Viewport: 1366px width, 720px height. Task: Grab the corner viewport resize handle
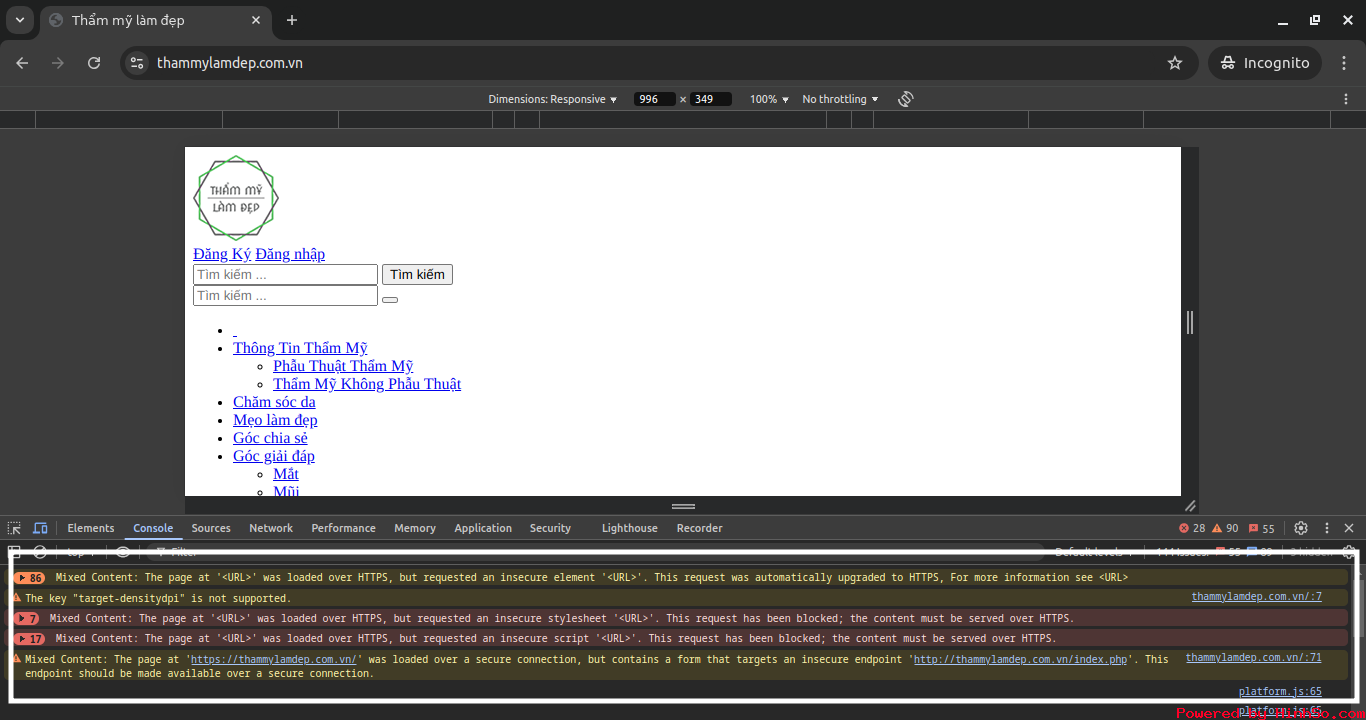click(1190, 506)
